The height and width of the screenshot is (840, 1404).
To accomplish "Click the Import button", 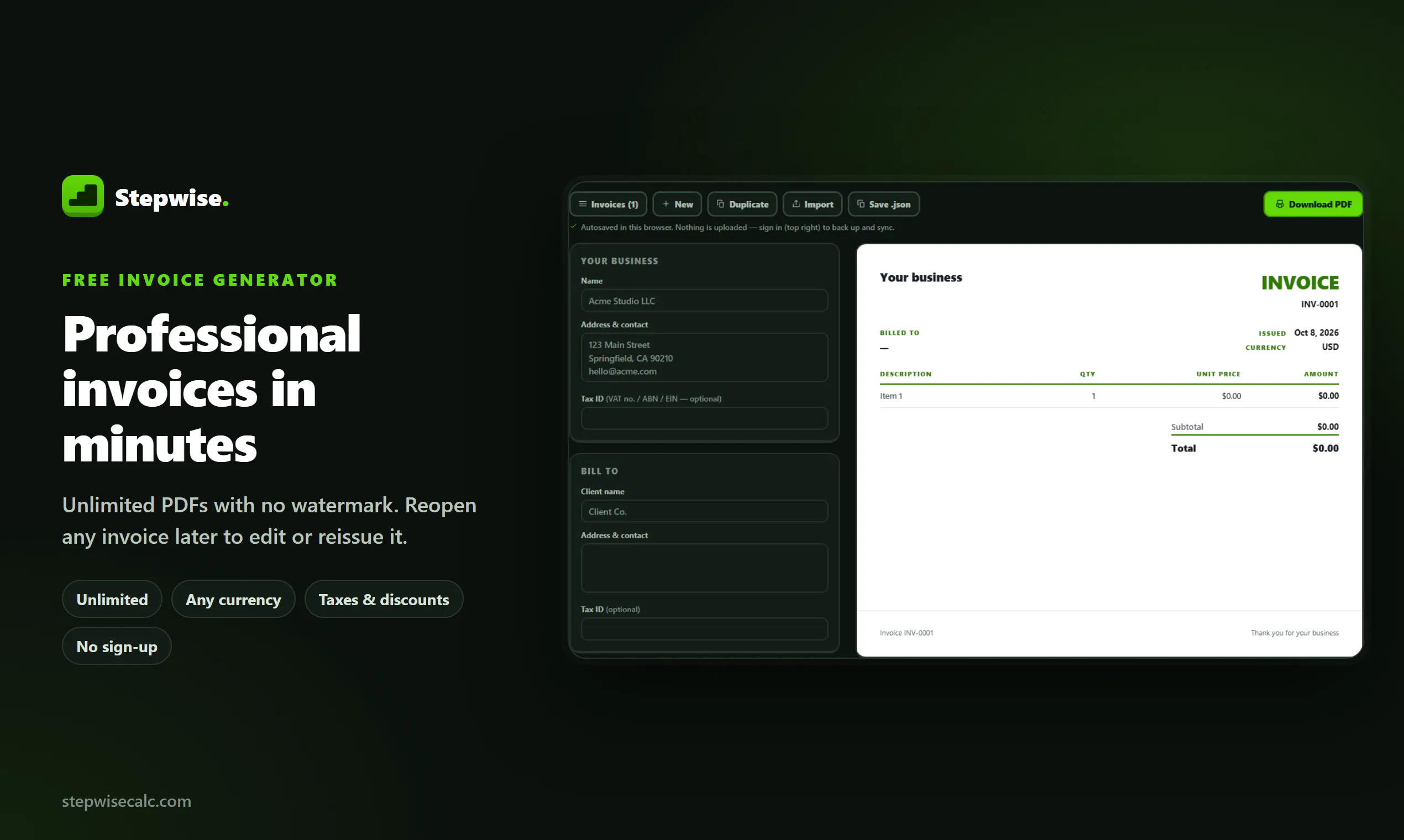I will [813, 204].
